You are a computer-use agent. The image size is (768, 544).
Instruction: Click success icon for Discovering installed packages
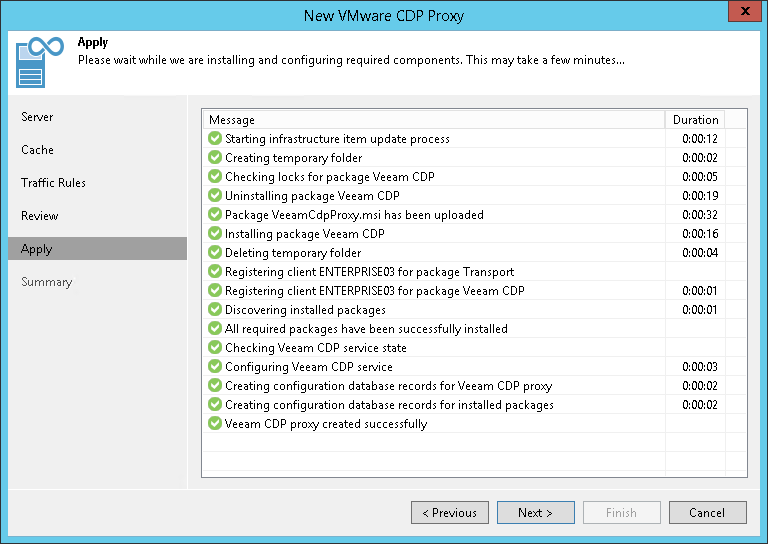pos(215,309)
